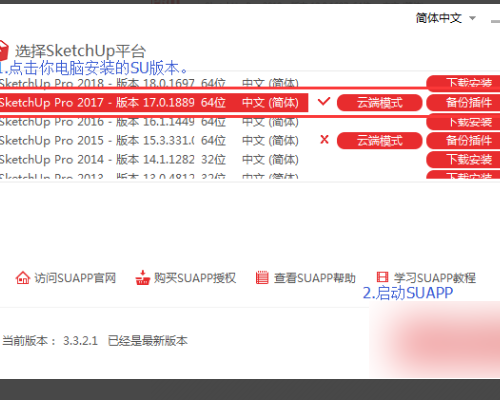Select the SketchUp Pro 2018 row

point(149,83)
